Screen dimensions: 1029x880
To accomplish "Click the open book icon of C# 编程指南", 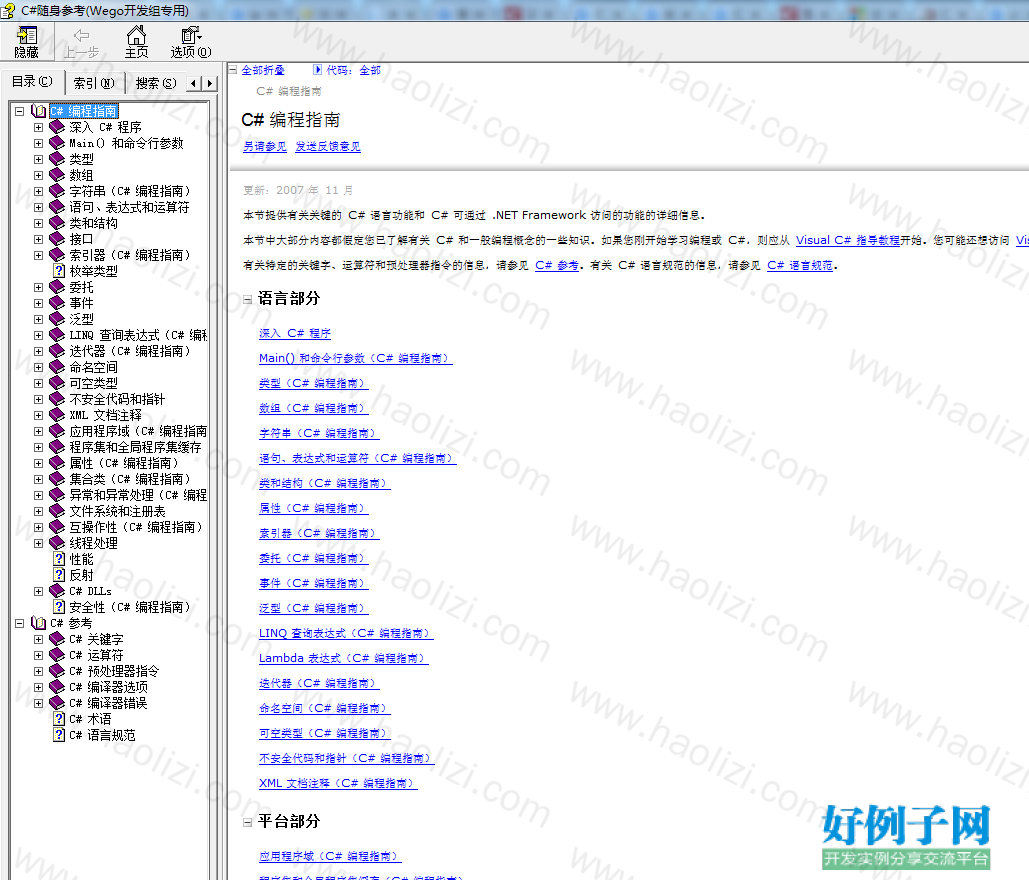I will 39,112.
